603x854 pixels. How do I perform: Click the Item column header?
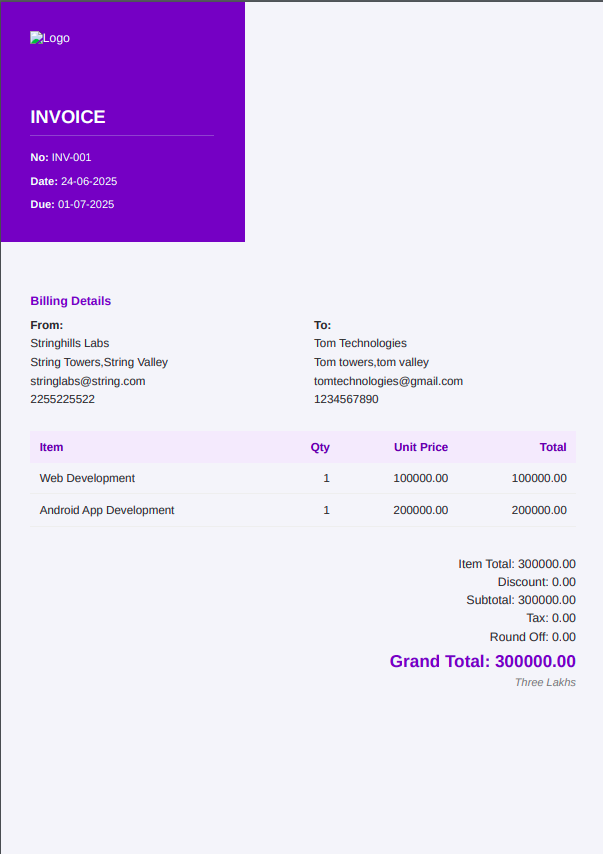[51, 447]
